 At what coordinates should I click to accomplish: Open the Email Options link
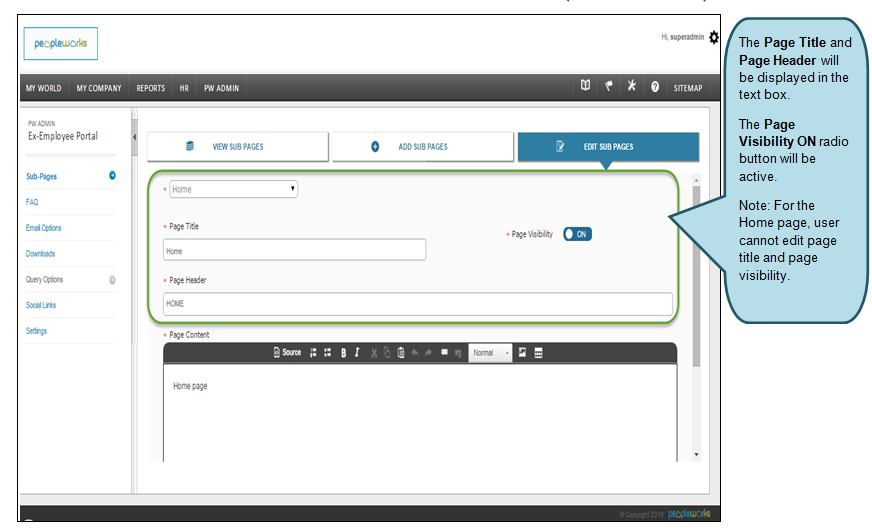pyautogui.click(x=44, y=228)
